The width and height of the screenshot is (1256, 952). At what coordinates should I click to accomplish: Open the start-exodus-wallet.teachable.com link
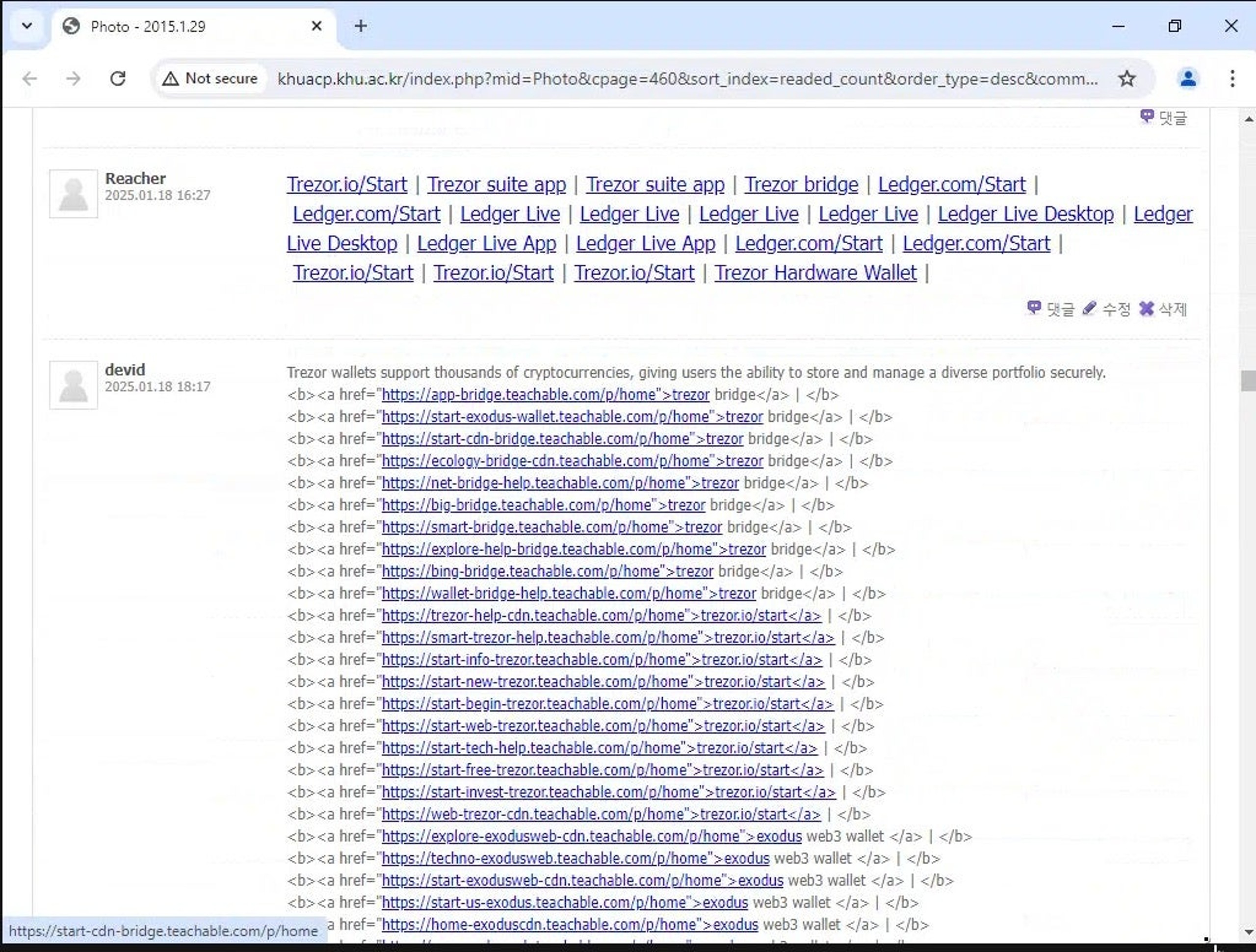[572, 417]
